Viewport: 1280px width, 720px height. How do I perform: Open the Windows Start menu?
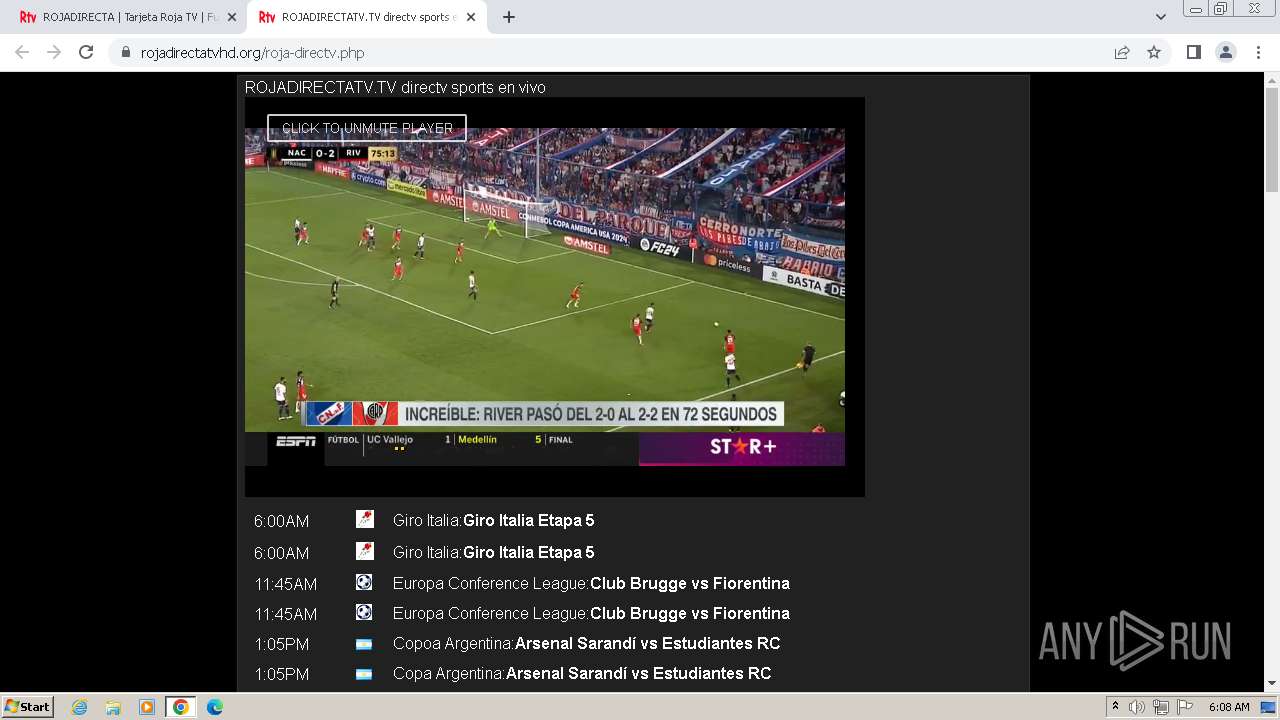click(27, 706)
